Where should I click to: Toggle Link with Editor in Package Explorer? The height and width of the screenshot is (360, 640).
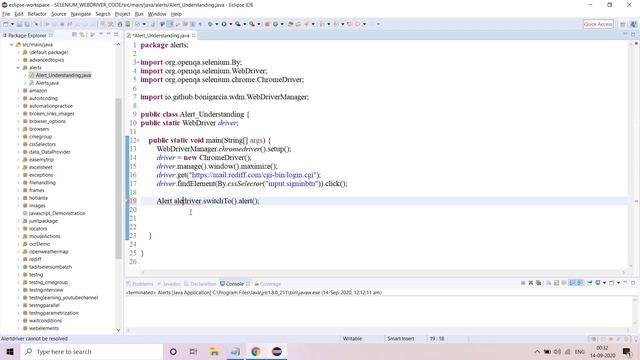coord(82,35)
